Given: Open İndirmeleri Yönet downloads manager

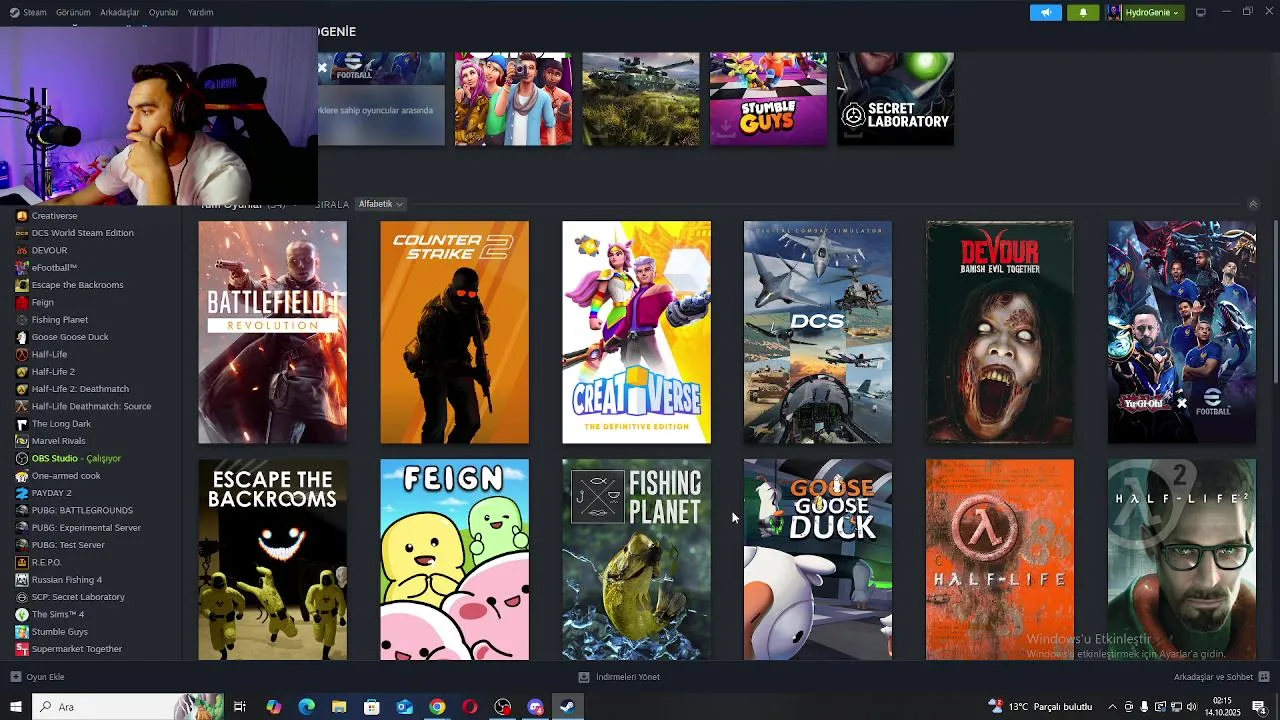Looking at the screenshot, I should coord(619,677).
